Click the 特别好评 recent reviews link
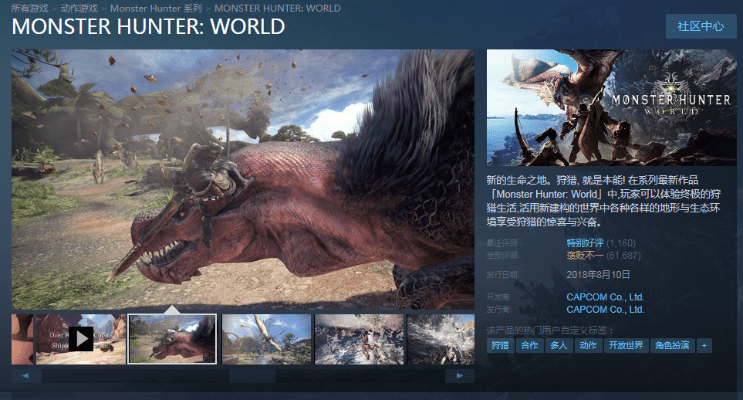 click(x=586, y=243)
